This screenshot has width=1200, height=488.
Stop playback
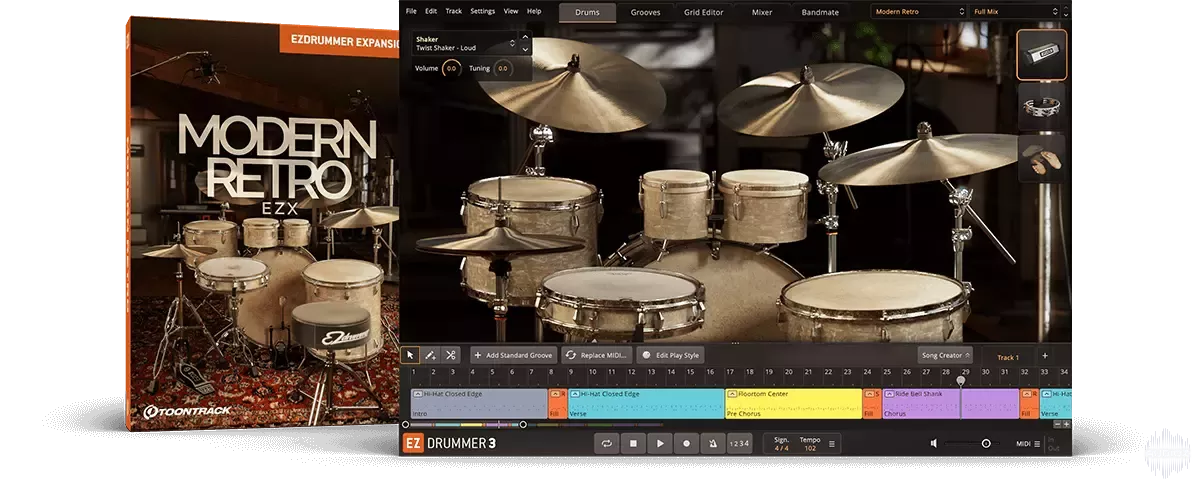633,443
